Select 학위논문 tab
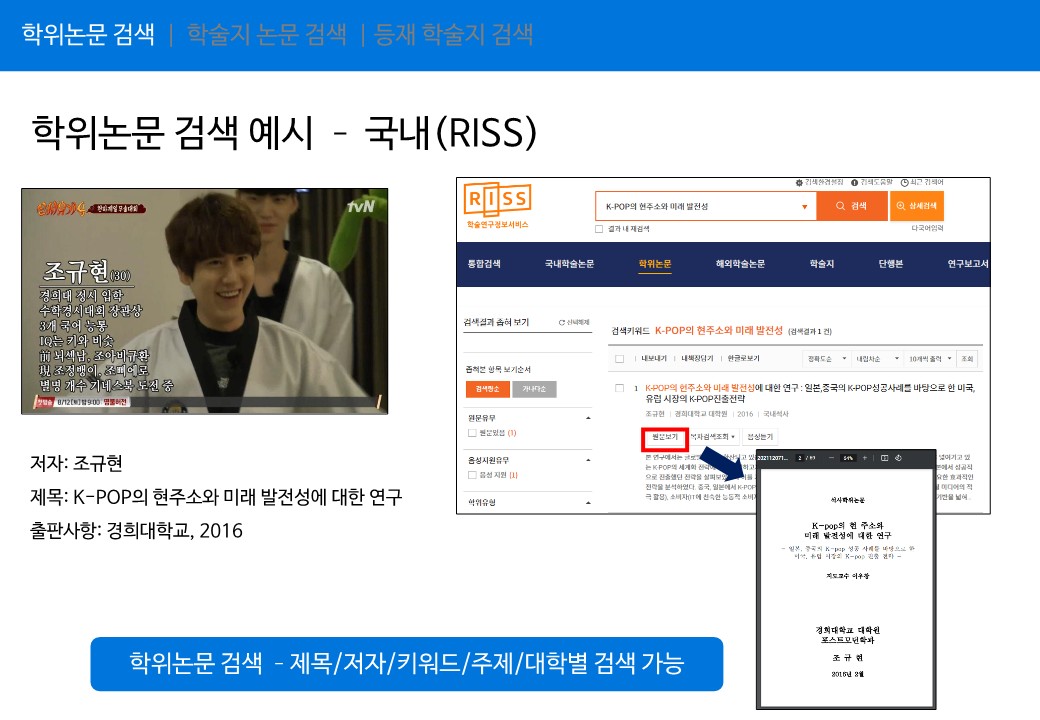The image size is (1040, 720). pos(655,264)
